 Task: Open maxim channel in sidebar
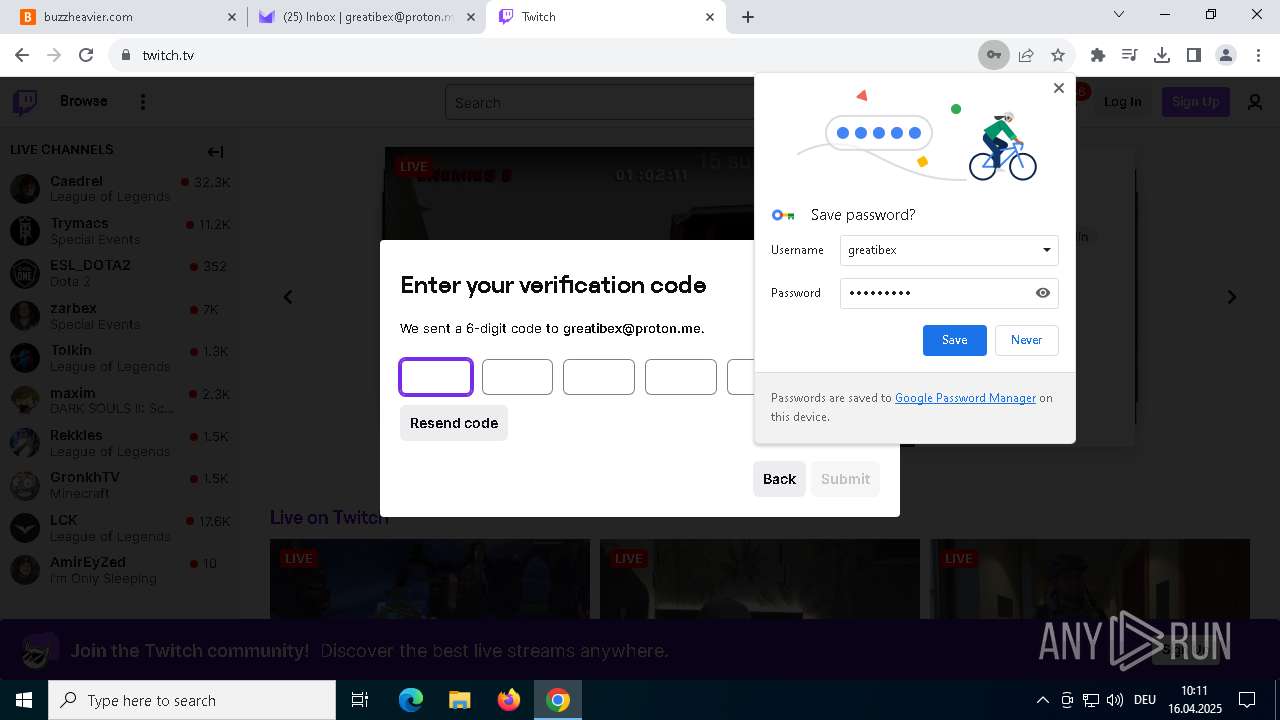pyautogui.click(x=120, y=401)
